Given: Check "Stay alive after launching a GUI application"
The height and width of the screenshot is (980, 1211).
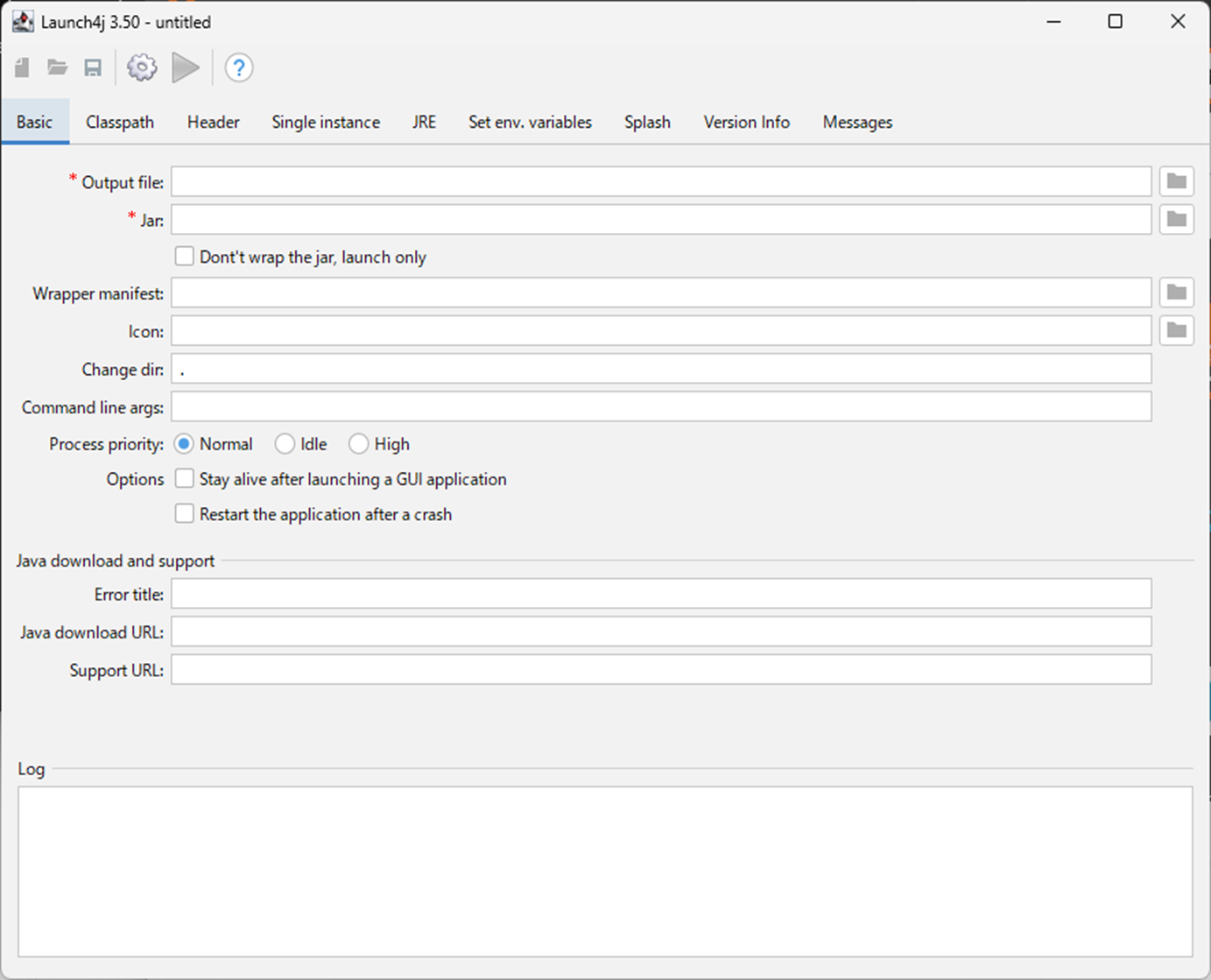Looking at the screenshot, I should point(184,479).
